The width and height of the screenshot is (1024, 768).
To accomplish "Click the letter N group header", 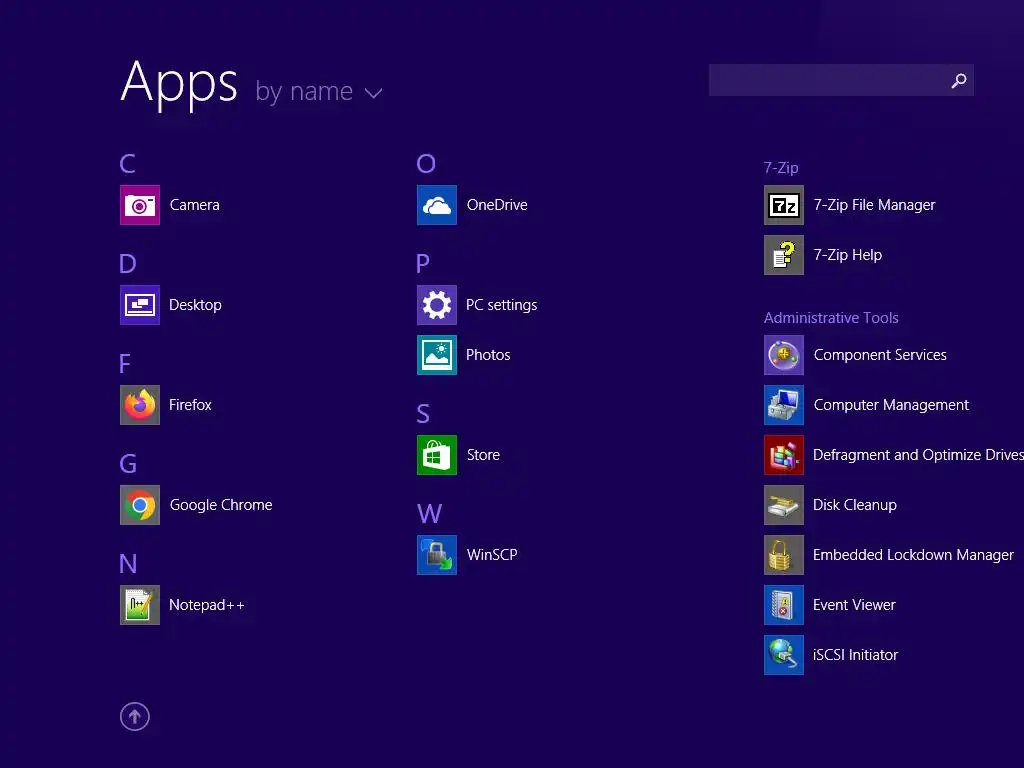I will [x=128, y=563].
